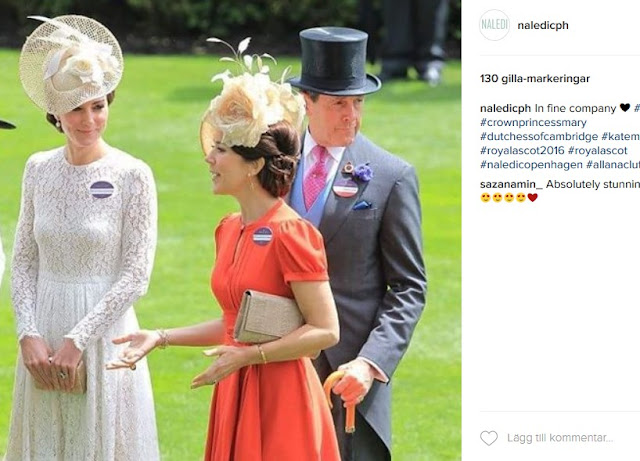640x461 pixels.
Task: Visit commenter sazanamin_ profile
Action: click(511, 184)
